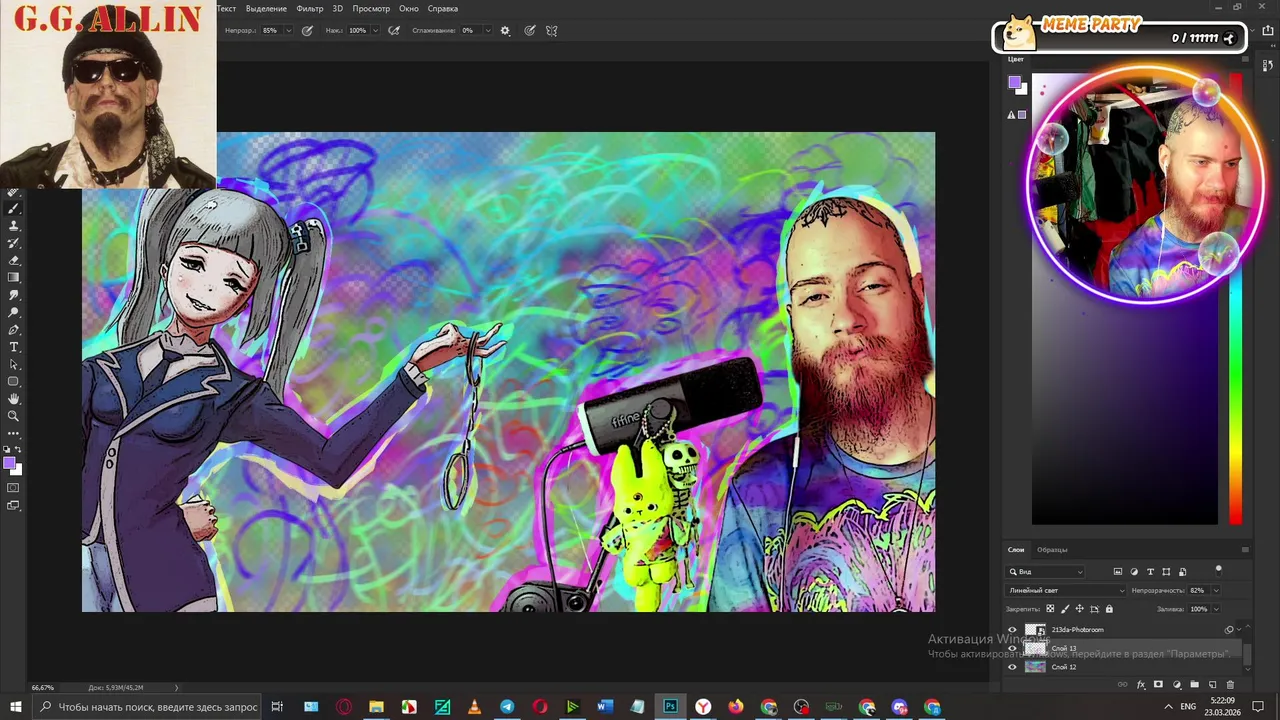Open brush smoothing settings gear
The width and height of the screenshot is (1280, 720).
(505, 31)
